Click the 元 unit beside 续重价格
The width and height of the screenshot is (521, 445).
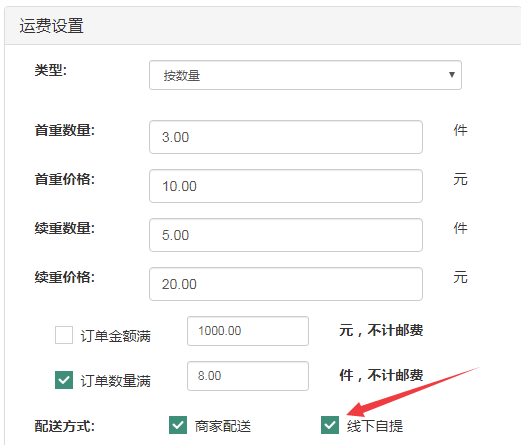460,277
